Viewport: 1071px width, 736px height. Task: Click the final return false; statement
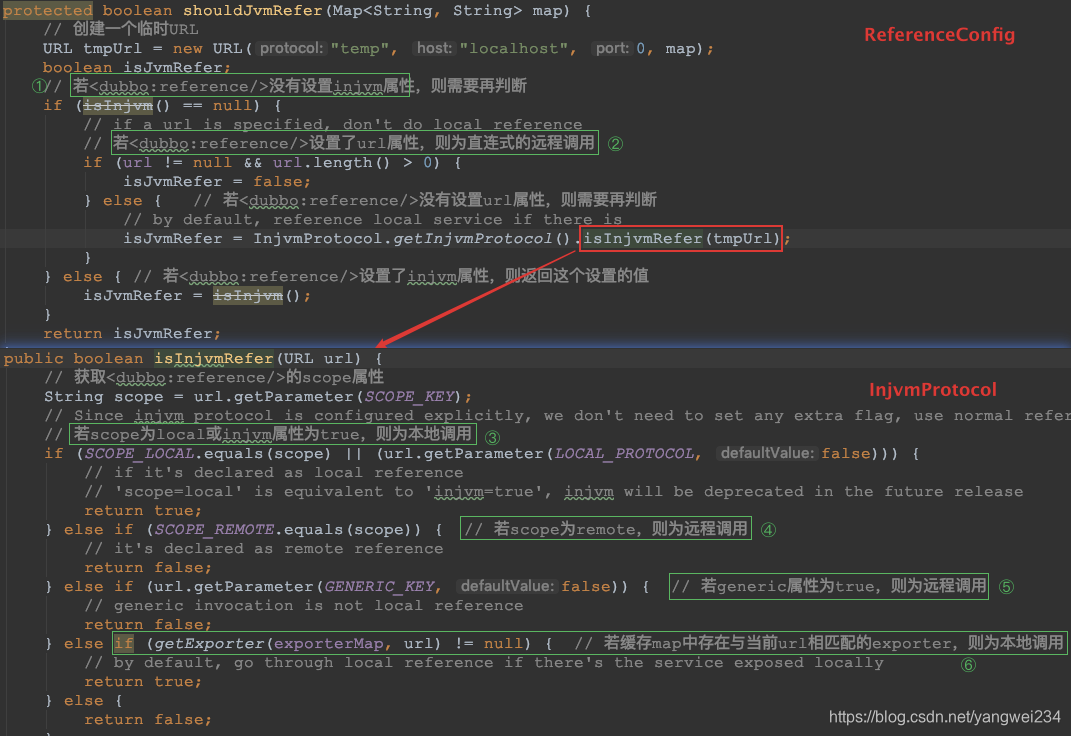[148, 720]
